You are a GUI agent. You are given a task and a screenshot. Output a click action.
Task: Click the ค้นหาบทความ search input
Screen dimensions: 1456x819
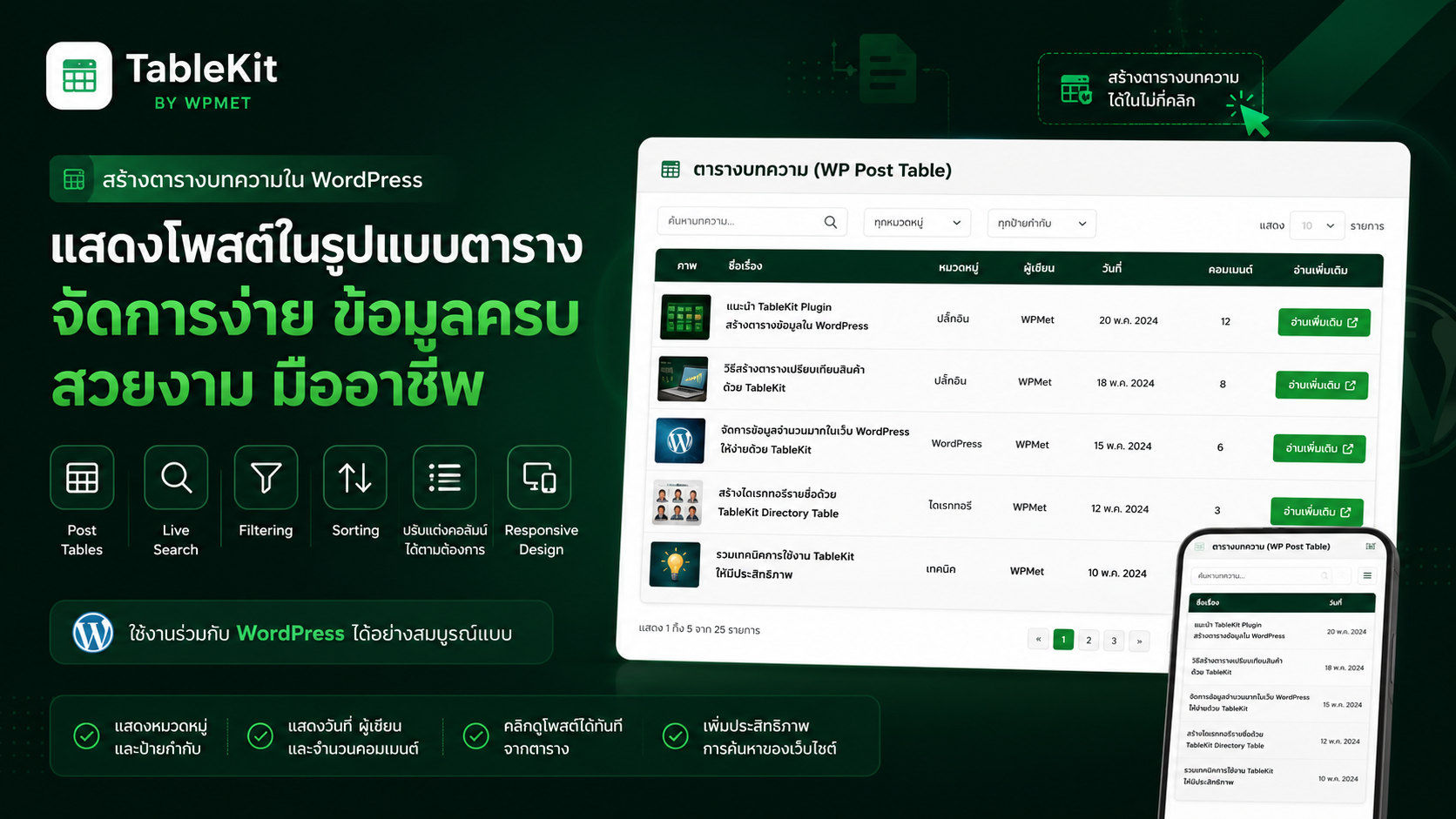[752, 222]
